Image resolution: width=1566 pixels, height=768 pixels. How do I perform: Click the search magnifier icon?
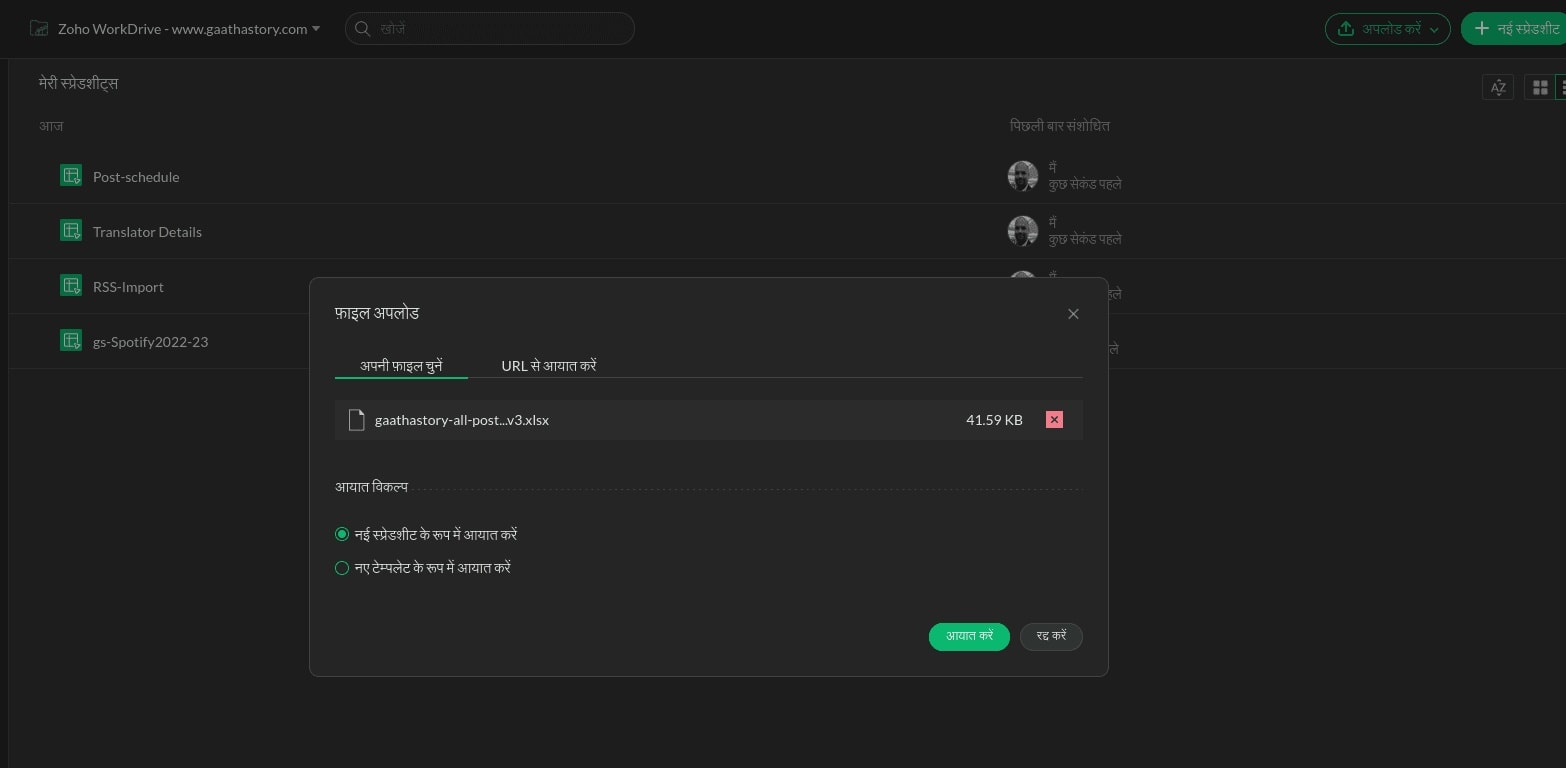click(x=363, y=29)
